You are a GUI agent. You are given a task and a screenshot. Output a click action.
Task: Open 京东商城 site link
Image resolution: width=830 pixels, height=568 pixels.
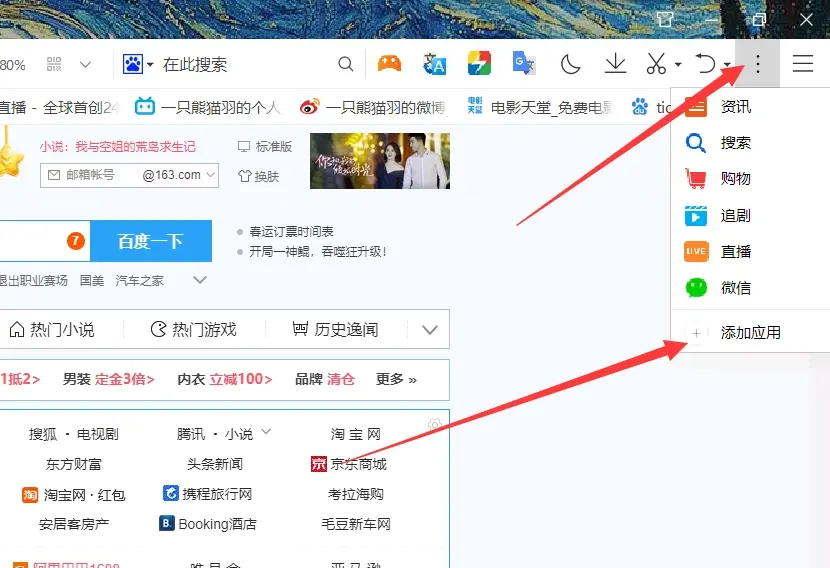tap(349, 464)
